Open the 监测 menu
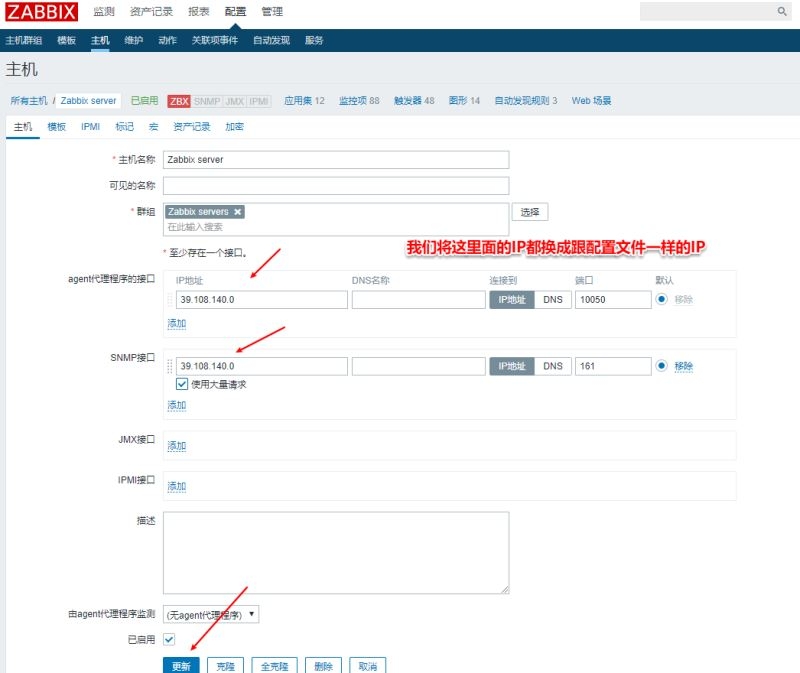Viewport: 800px width, 673px height. click(x=105, y=12)
